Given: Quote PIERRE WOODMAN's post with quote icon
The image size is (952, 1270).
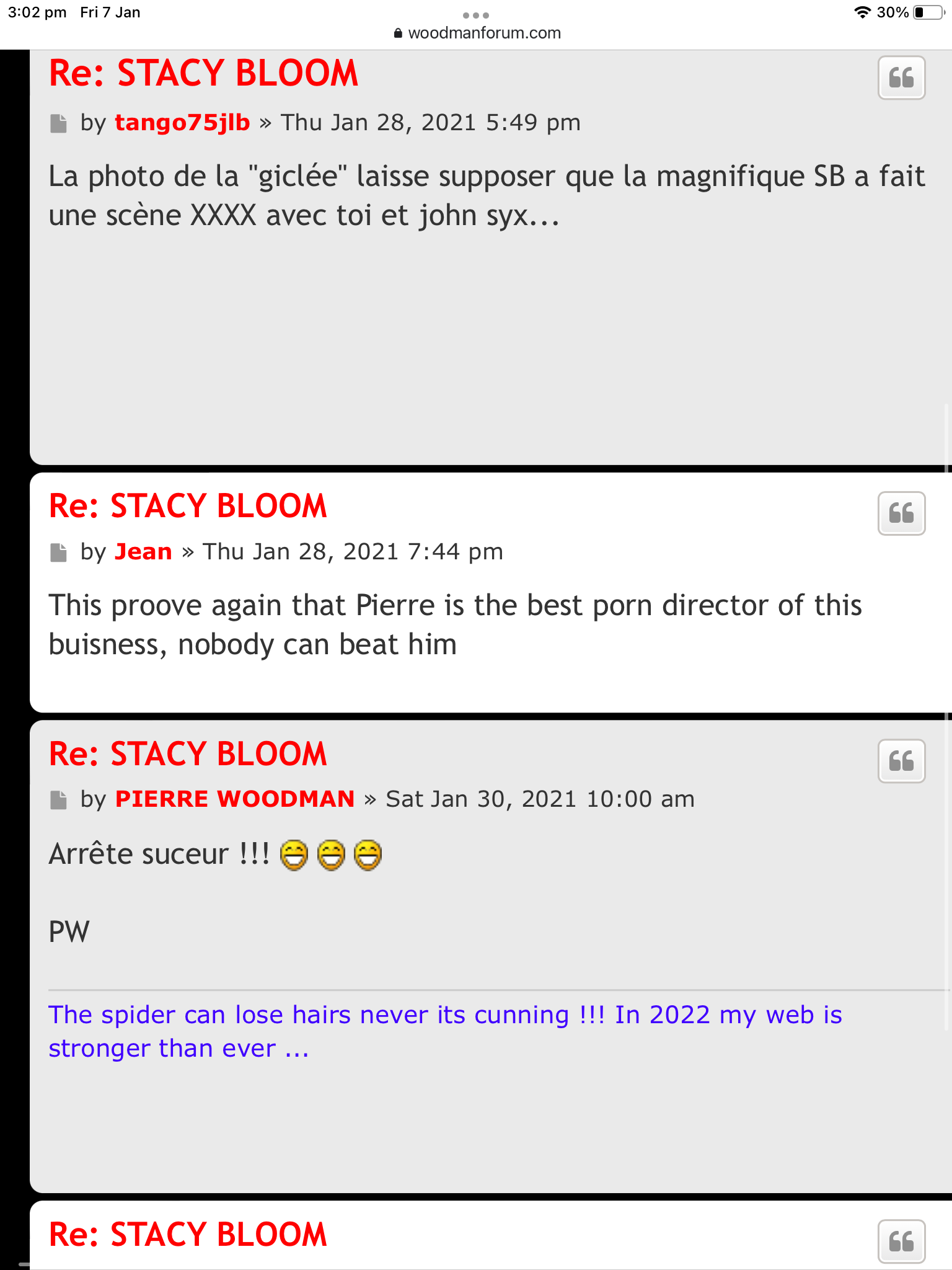Looking at the screenshot, I should [x=901, y=761].
